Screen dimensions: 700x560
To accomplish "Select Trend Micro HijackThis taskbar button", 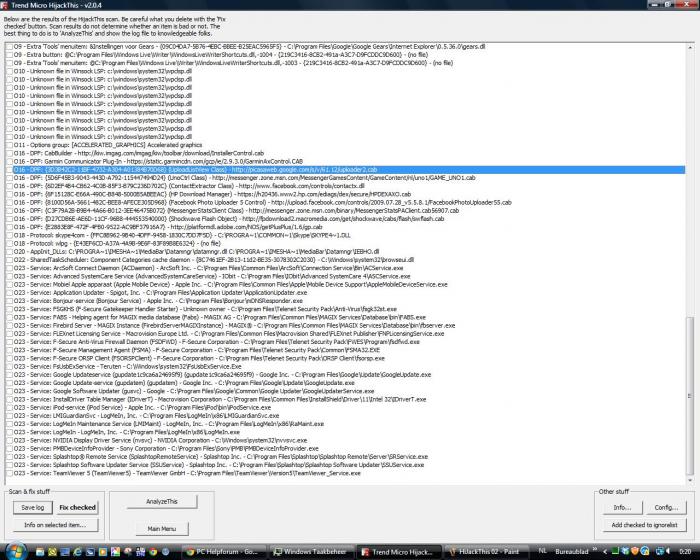I will tap(398, 552).
